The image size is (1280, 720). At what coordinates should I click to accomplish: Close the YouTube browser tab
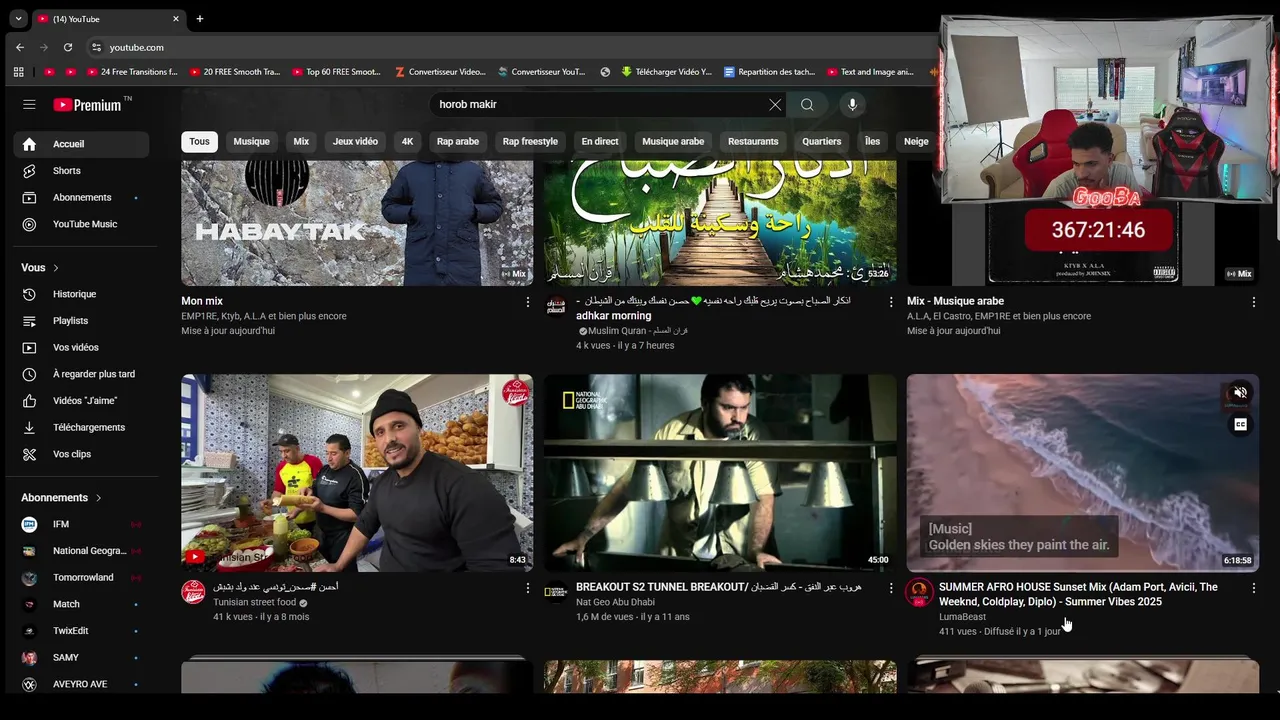[x=176, y=18]
